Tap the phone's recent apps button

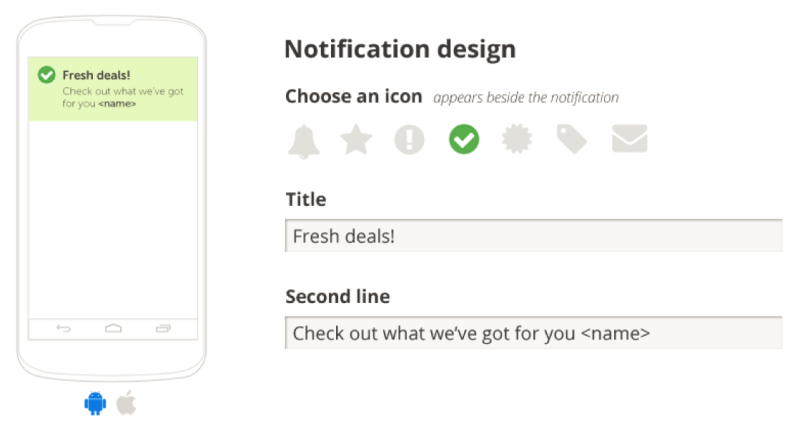(x=163, y=328)
